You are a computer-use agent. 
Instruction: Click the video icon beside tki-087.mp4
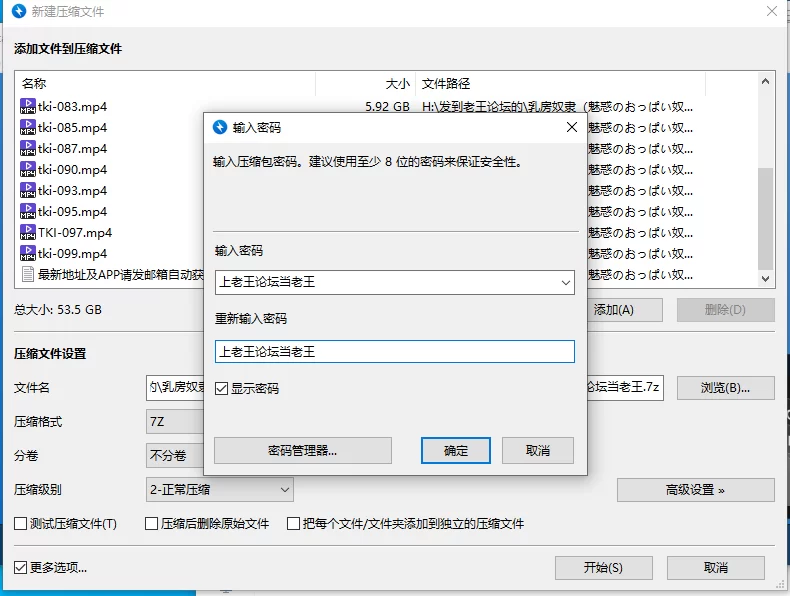point(28,149)
